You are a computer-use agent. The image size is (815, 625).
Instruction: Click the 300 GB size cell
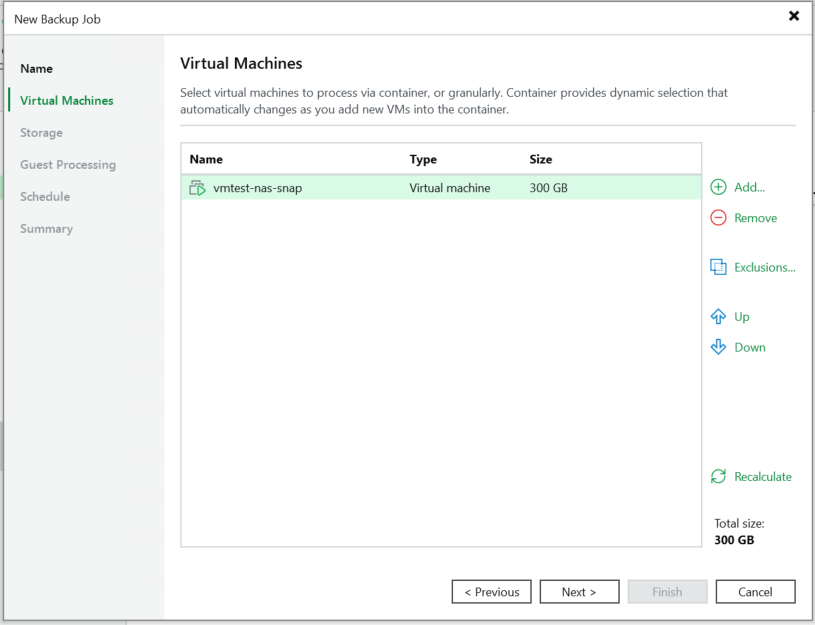point(548,188)
